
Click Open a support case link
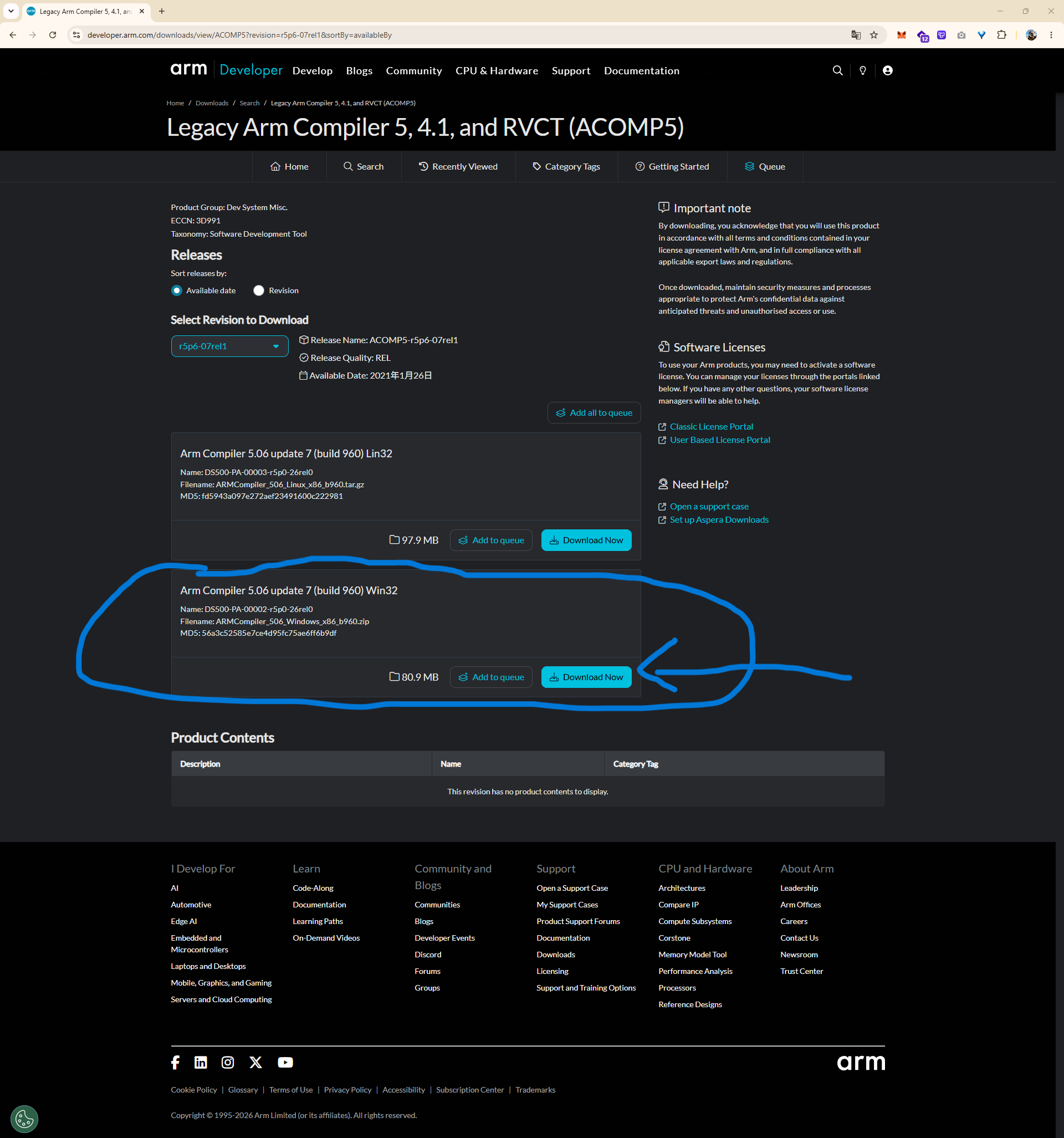click(709, 507)
